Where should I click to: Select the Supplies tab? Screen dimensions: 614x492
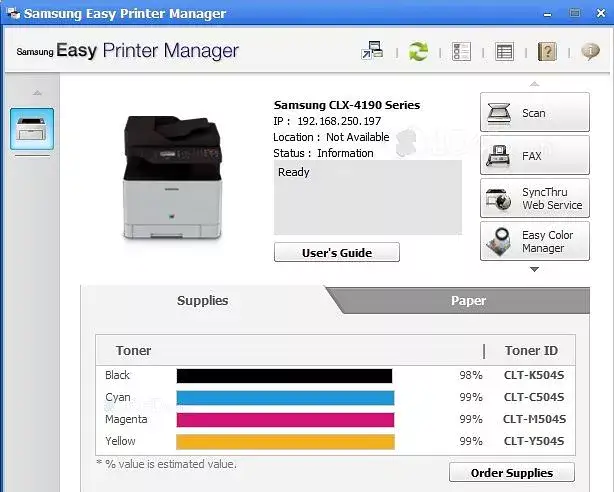[x=202, y=300]
